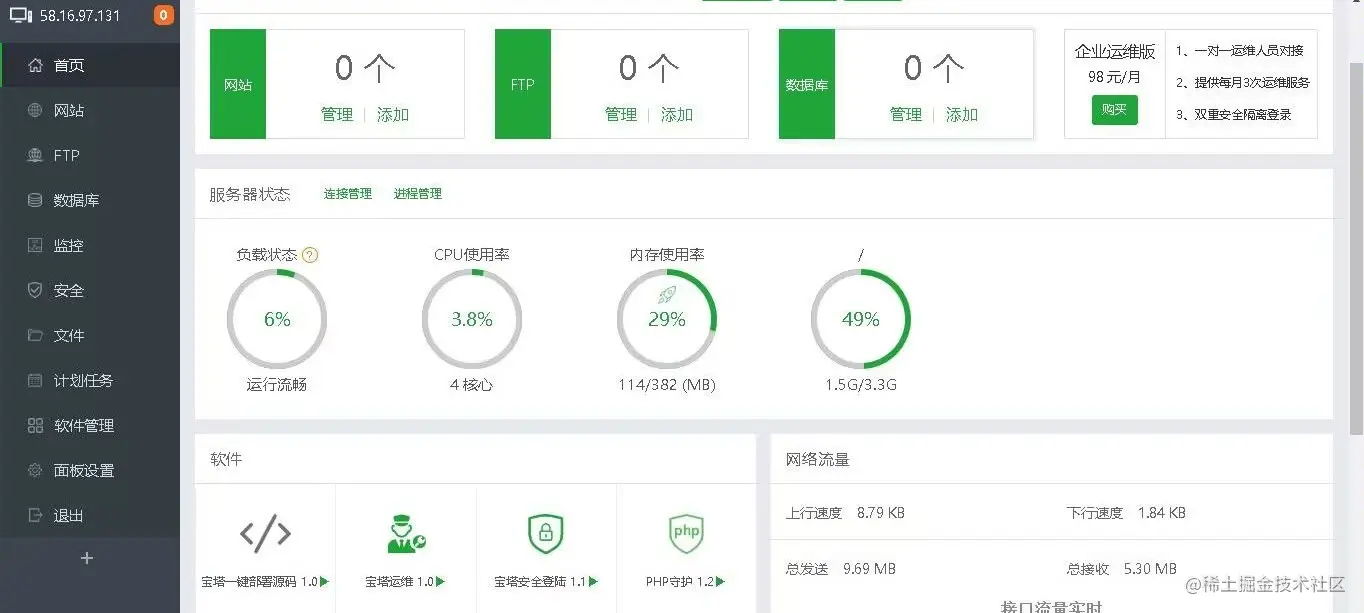Click the lock shield icon for 宝塔安全登陆
The image size is (1364, 613).
(546, 534)
